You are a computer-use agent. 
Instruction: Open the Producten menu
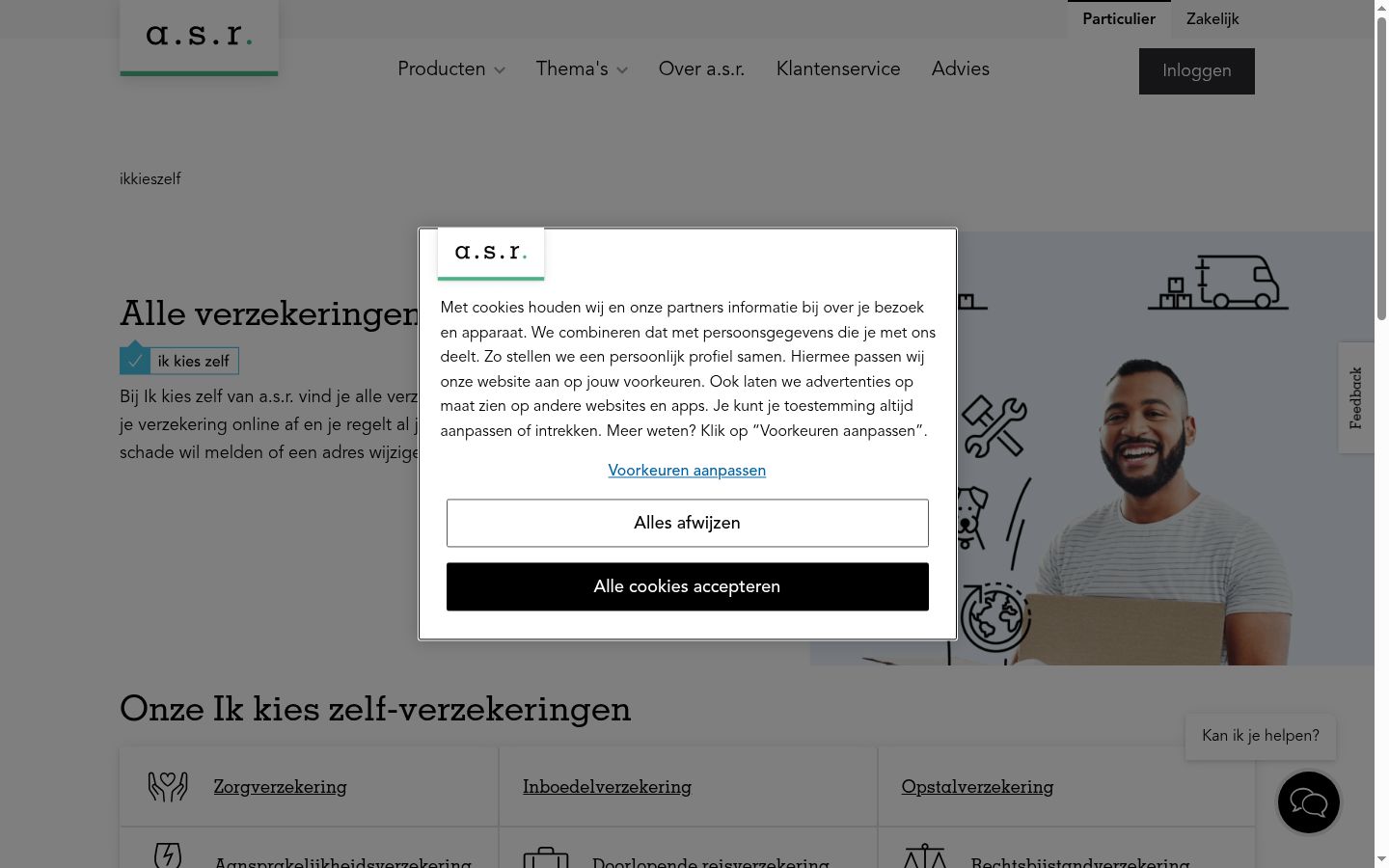pyautogui.click(x=451, y=69)
